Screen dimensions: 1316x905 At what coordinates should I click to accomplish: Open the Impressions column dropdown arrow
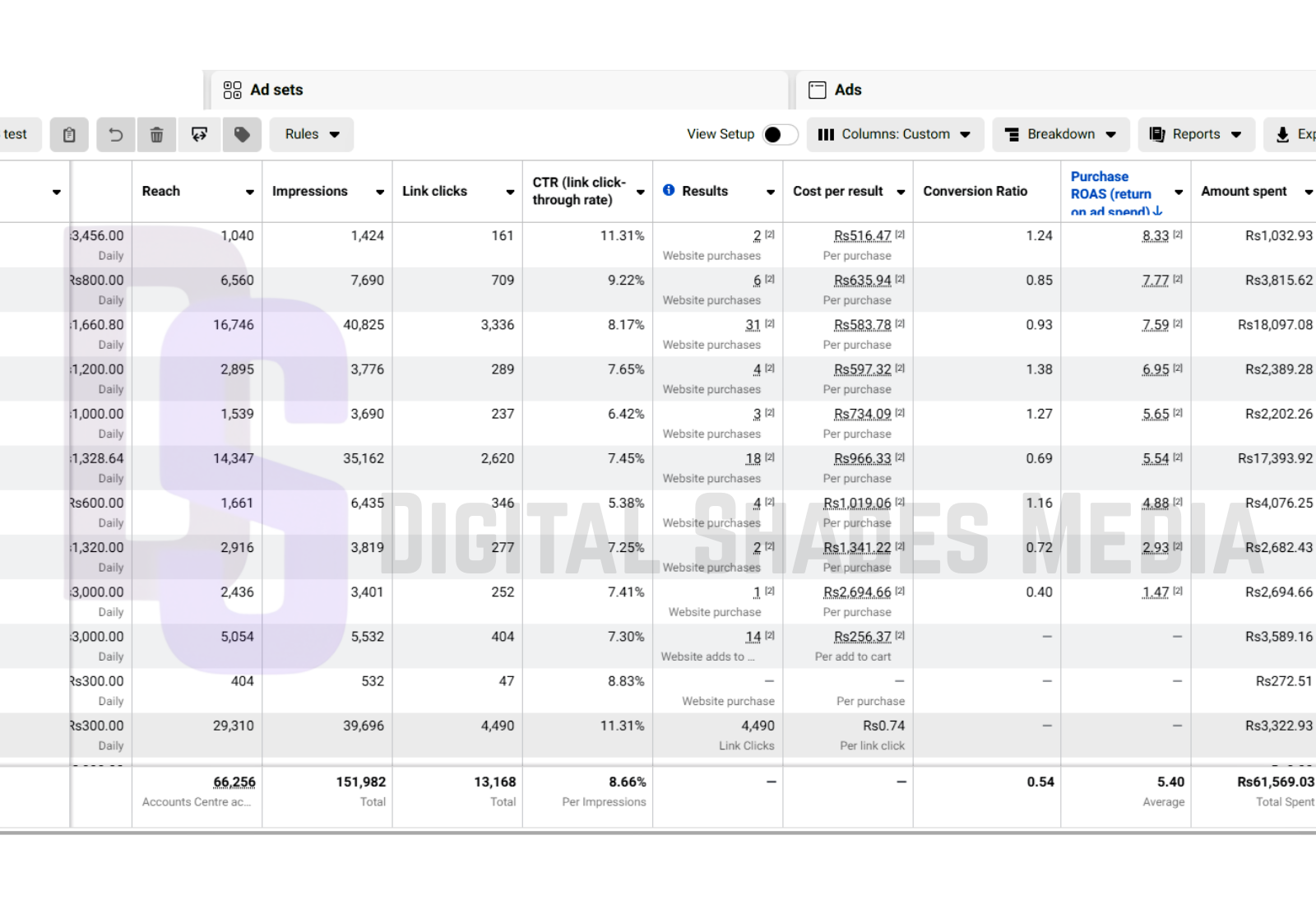[380, 192]
